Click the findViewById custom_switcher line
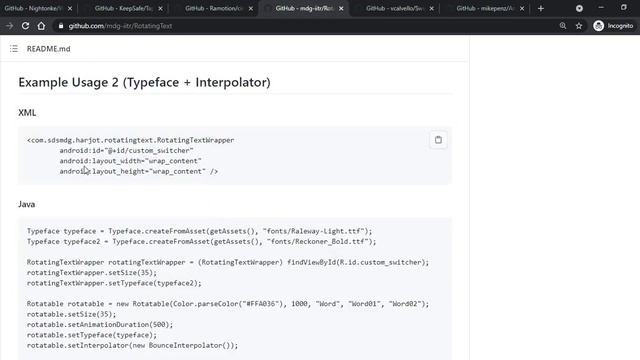This screenshot has height=360, width=640. pyautogui.click(x=228, y=262)
